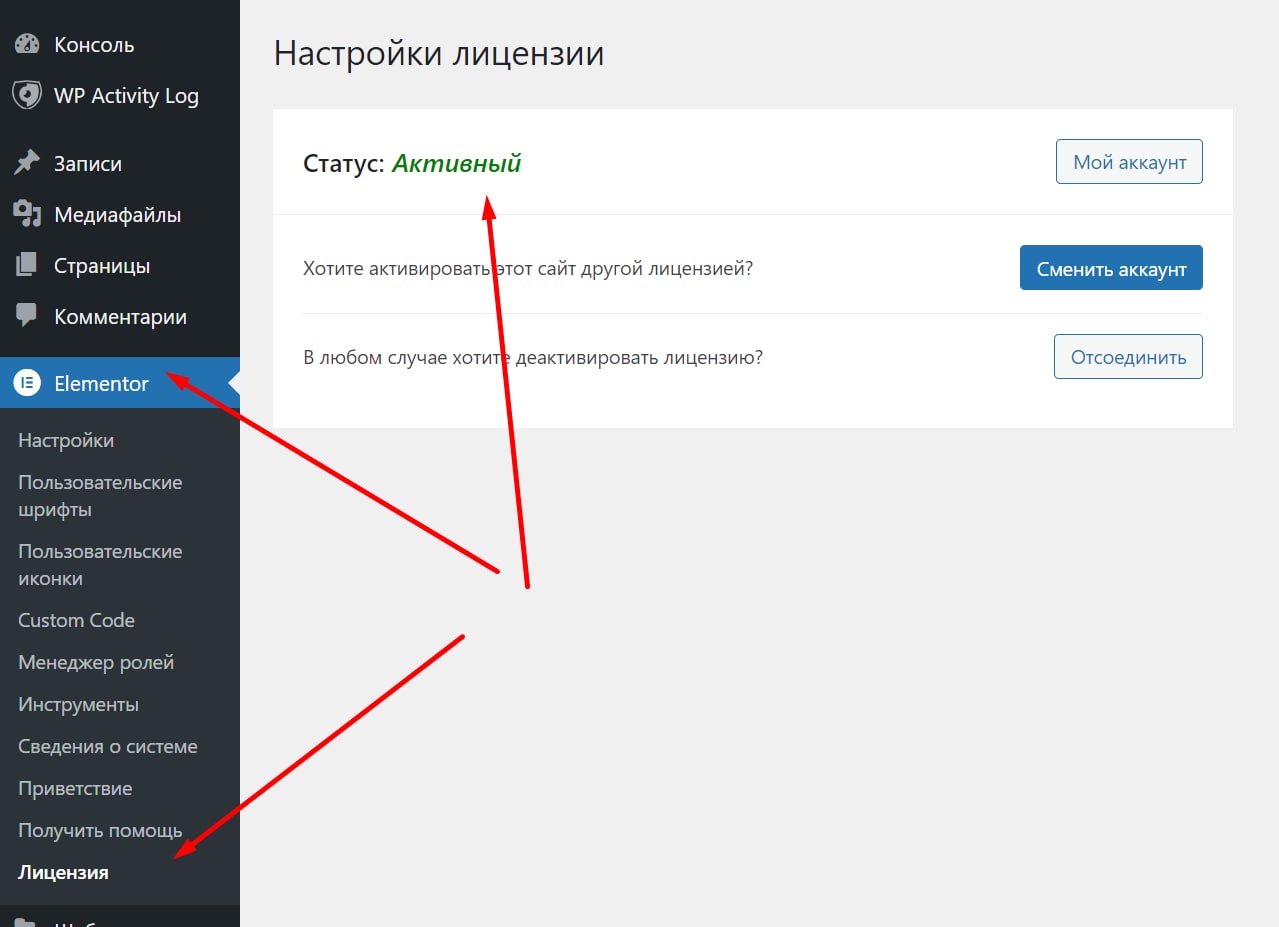Select the Приветствие submenu item
This screenshot has height=927, width=1279.
coord(75,788)
